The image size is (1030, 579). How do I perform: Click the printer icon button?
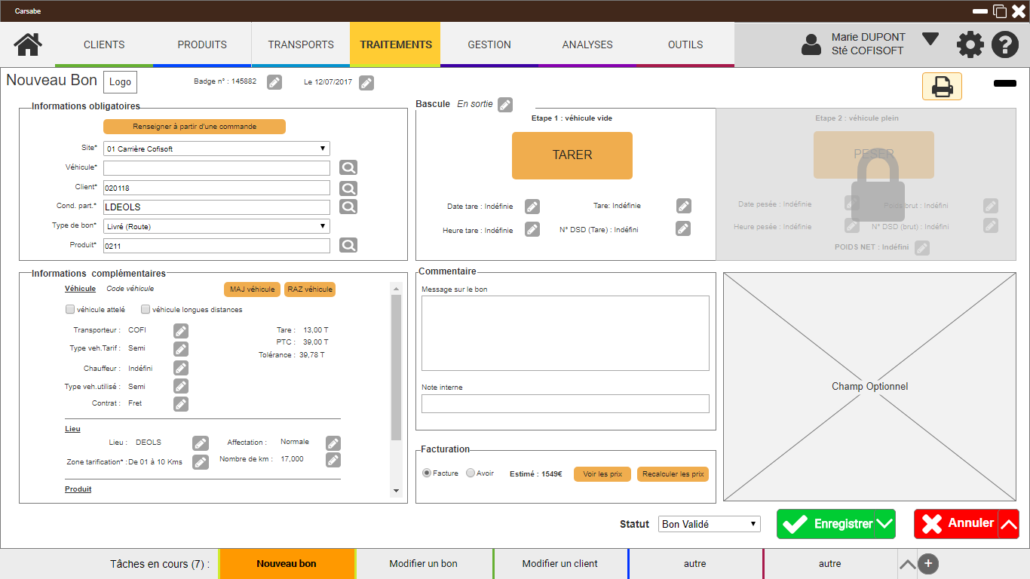tap(941, 87)
